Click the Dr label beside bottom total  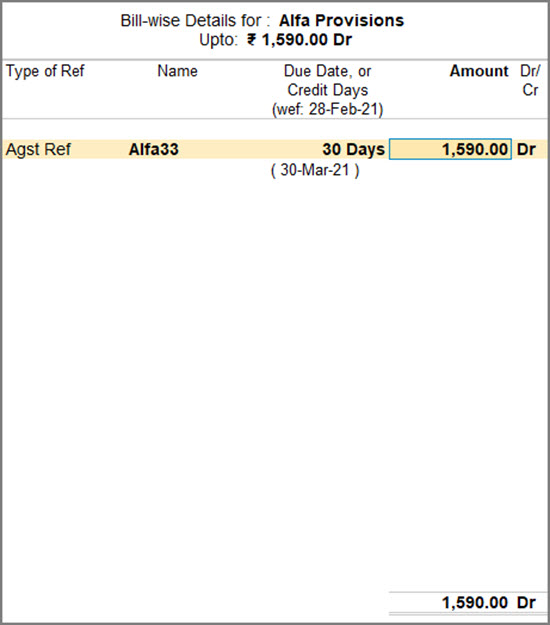[526, 603]
